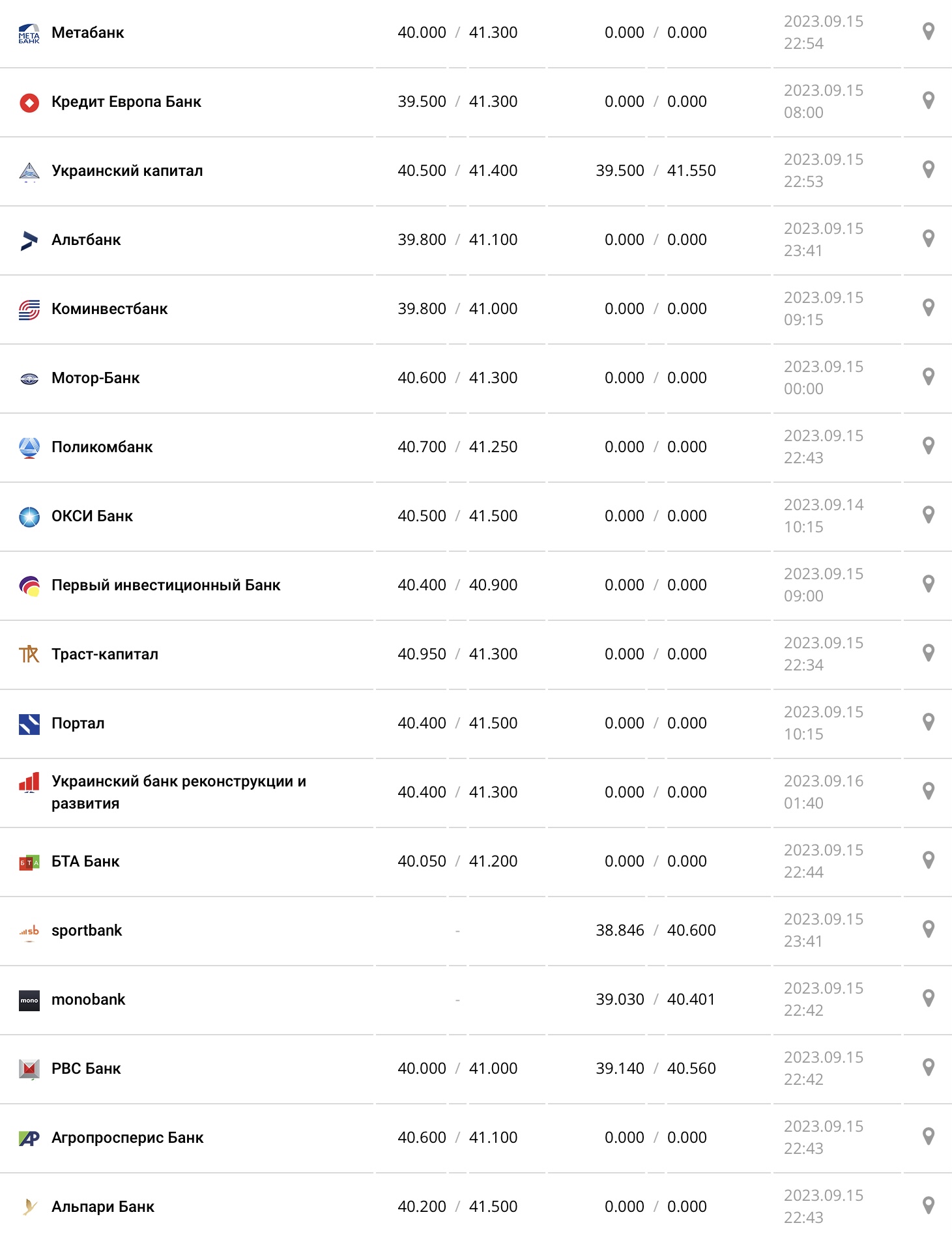Viewport: 952px width, 1236px height.
Task: Click the Поликомбанк logo icon
Action: pyautogui.click(x=29, y=446)
